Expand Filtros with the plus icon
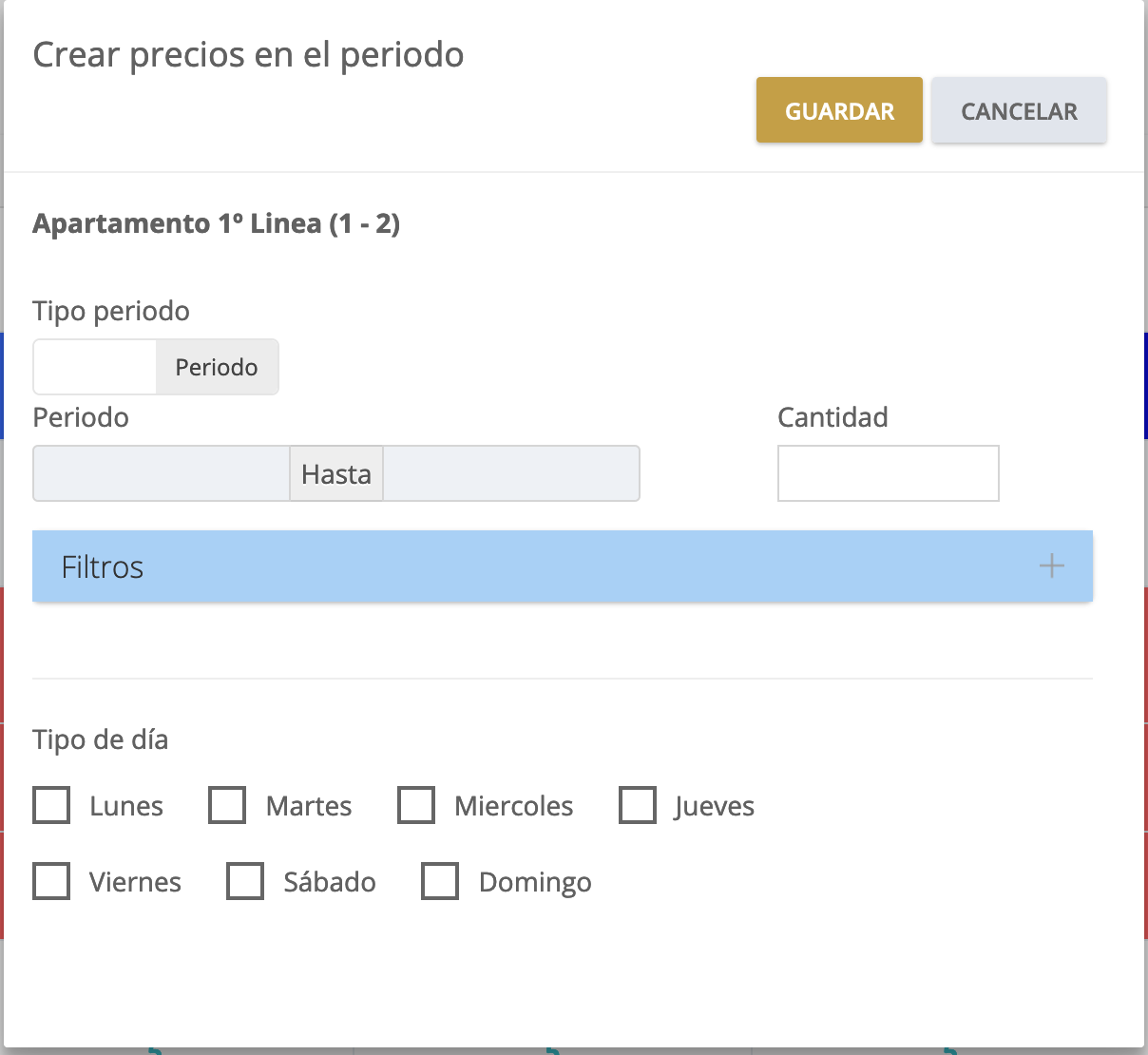 pos(1051,566)
